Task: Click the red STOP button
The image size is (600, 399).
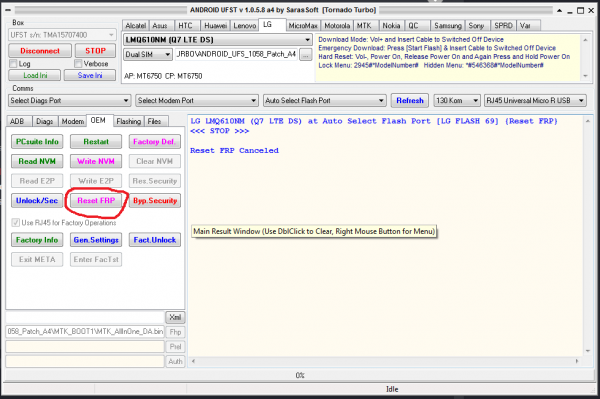Action: click(x=95, y=51)
